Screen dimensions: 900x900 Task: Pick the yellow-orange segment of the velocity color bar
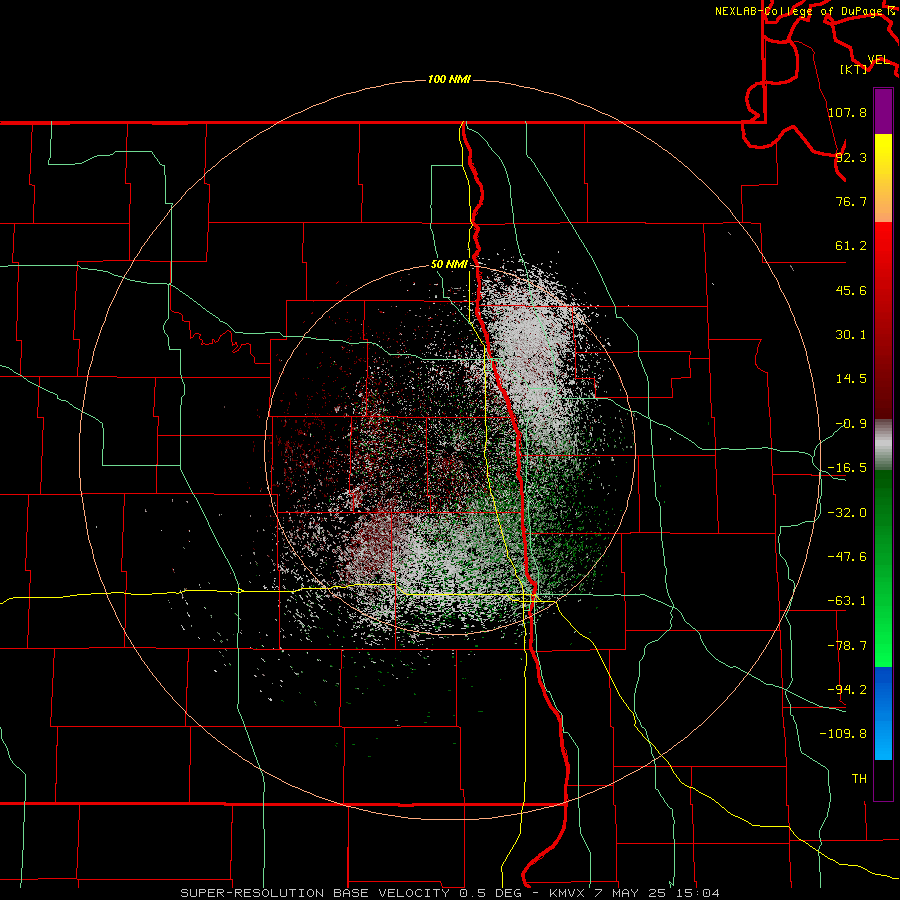coord(883,178)
